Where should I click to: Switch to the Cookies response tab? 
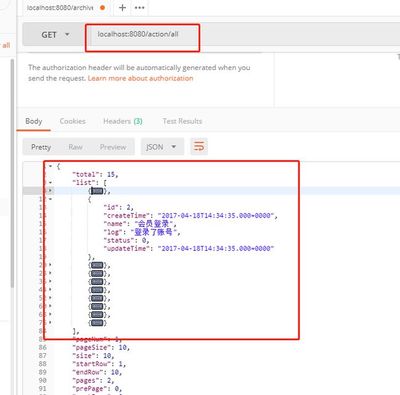pos(73,121)
